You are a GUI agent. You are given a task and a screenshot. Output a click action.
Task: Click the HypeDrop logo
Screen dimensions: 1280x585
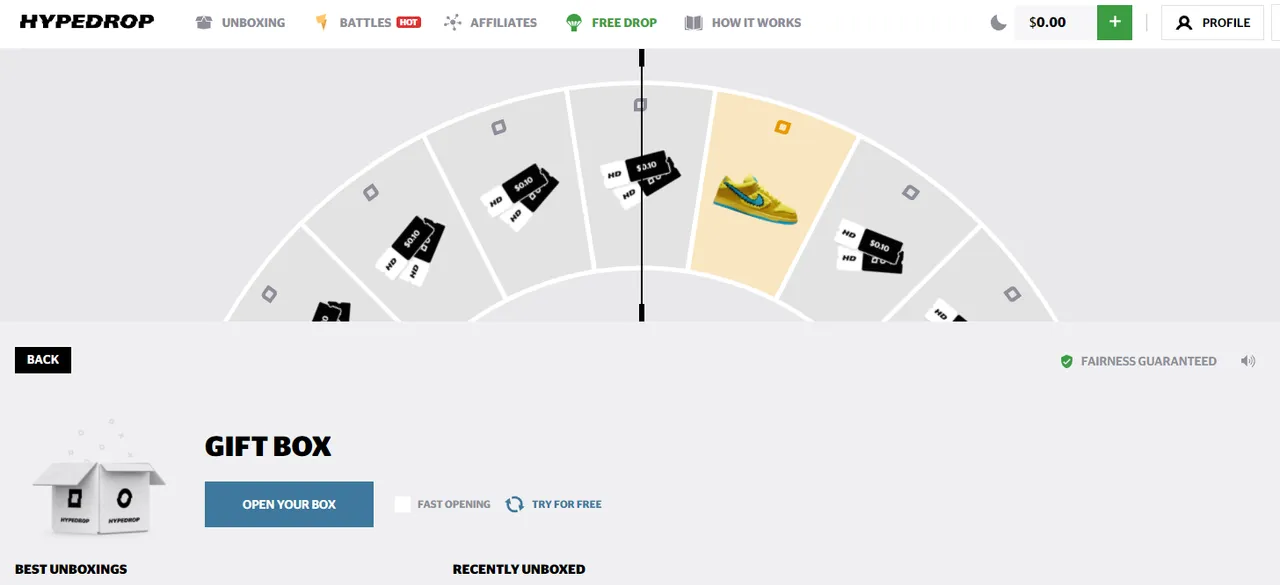(x=87, y=21)
